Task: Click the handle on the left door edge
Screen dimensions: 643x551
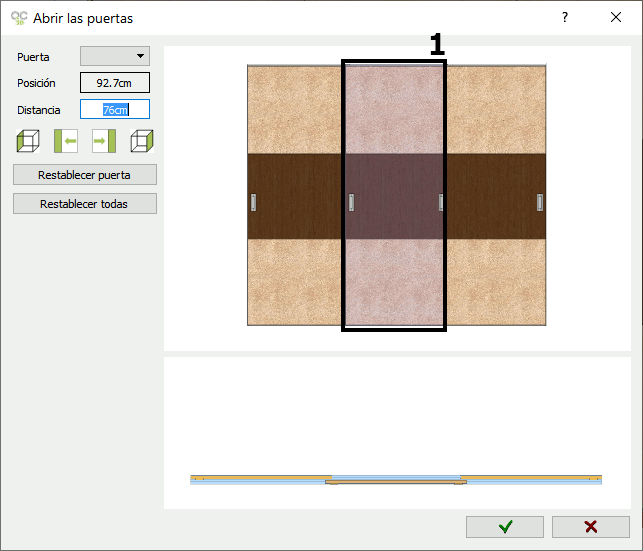Action: tap(253, 203)
